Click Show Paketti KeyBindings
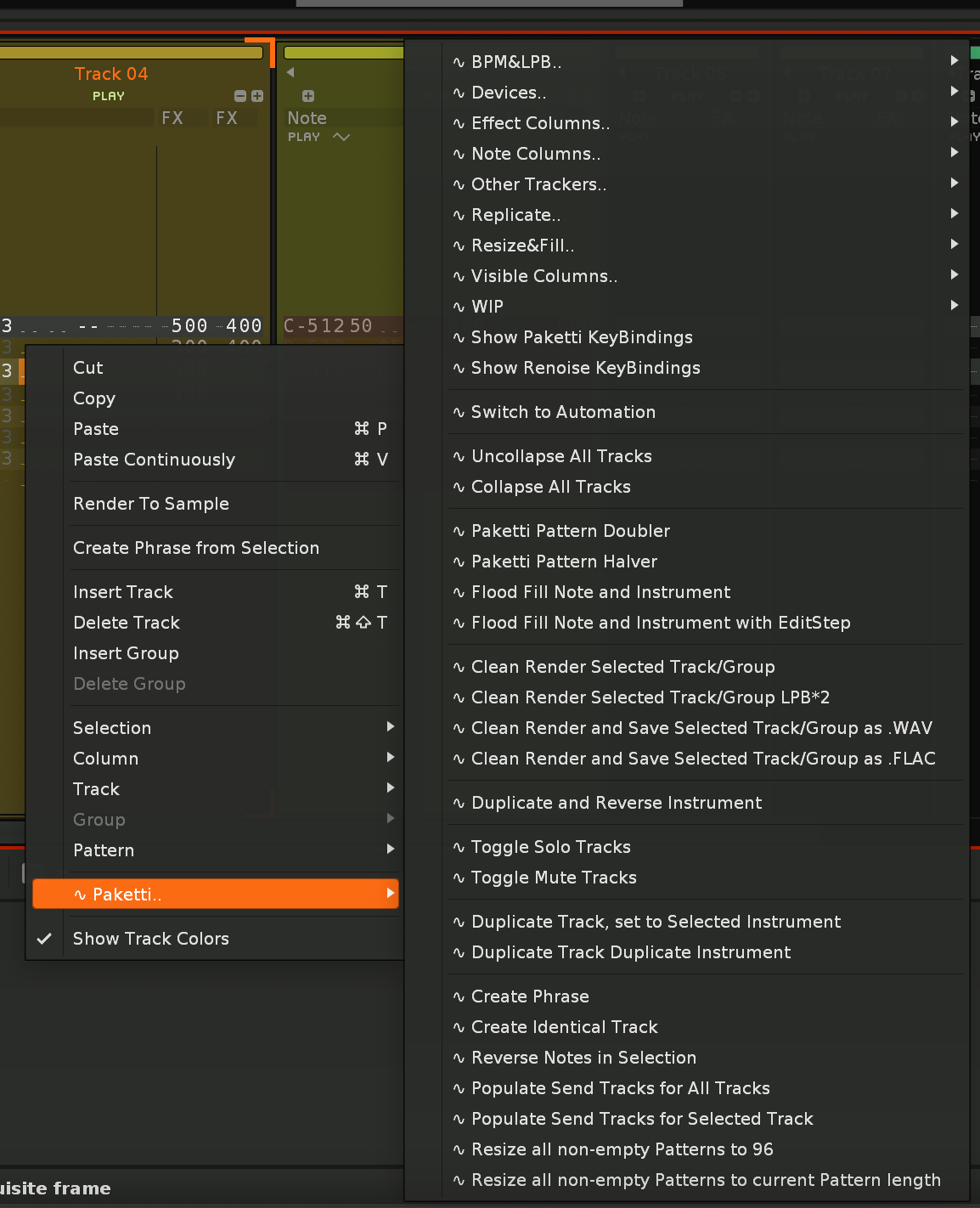The height and width of the screenshot is (1208, 980). 582,337
